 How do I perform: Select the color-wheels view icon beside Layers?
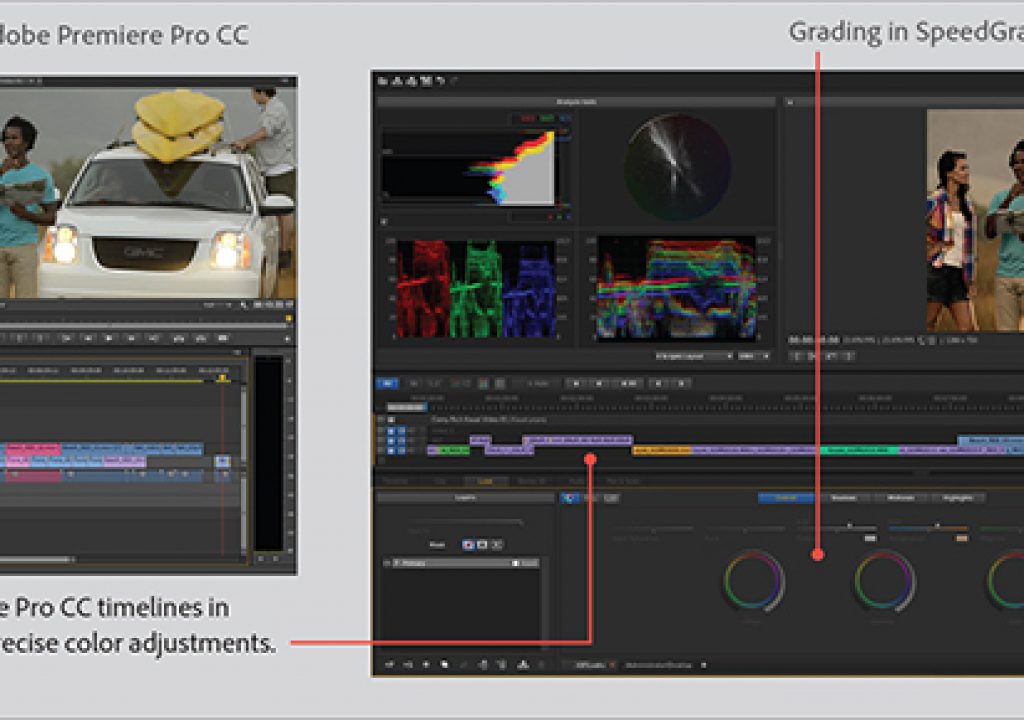coord(569,498)
